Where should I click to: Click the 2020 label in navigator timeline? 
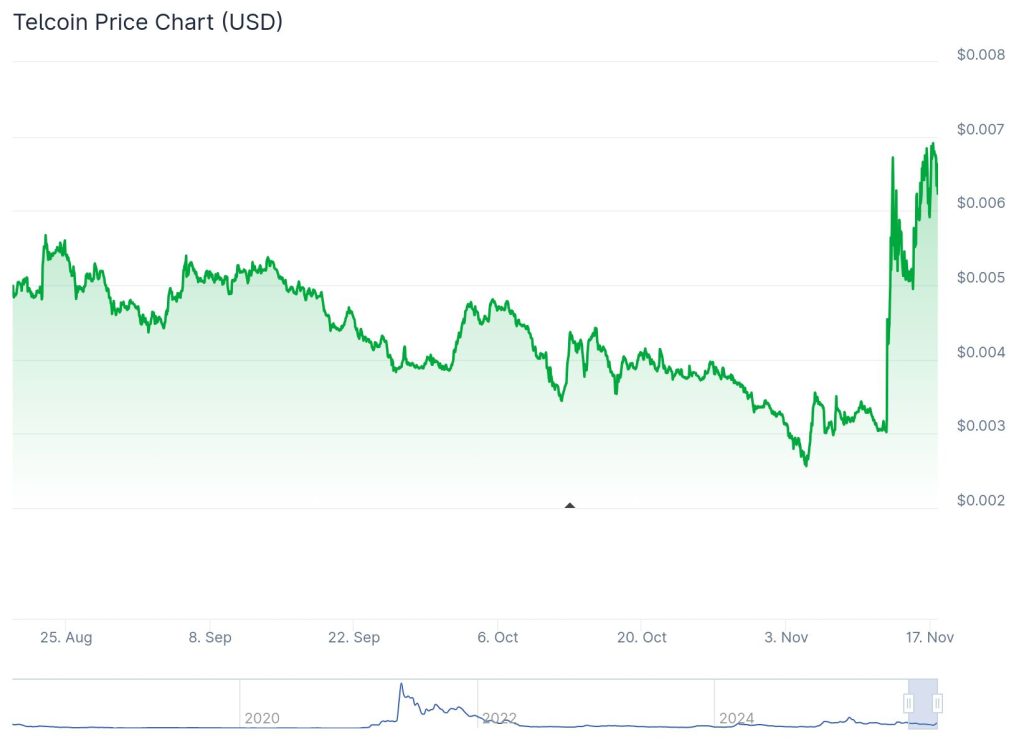(x=262, y=718)
